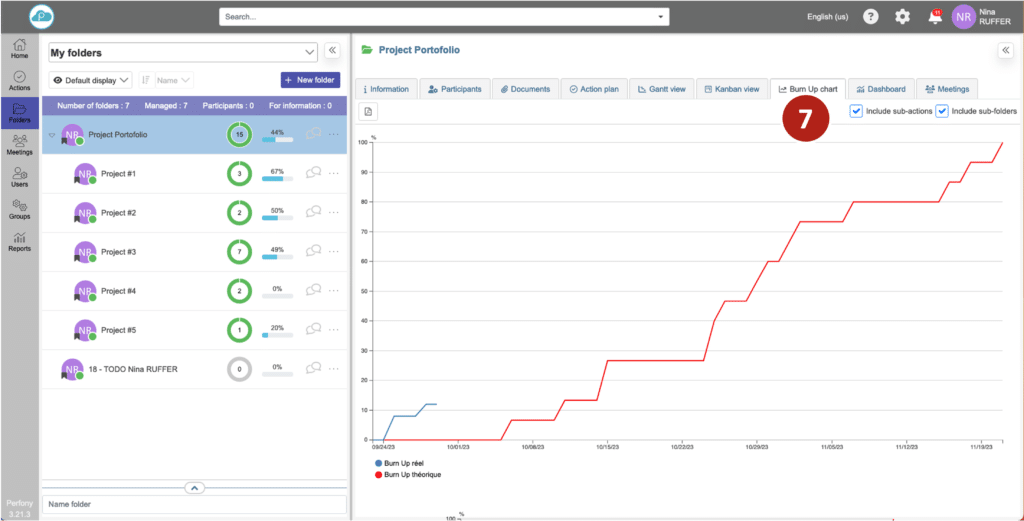Uncheck Include sub-folders checkbox
This screenshot has height=521, width=1024.
point(942,111)
